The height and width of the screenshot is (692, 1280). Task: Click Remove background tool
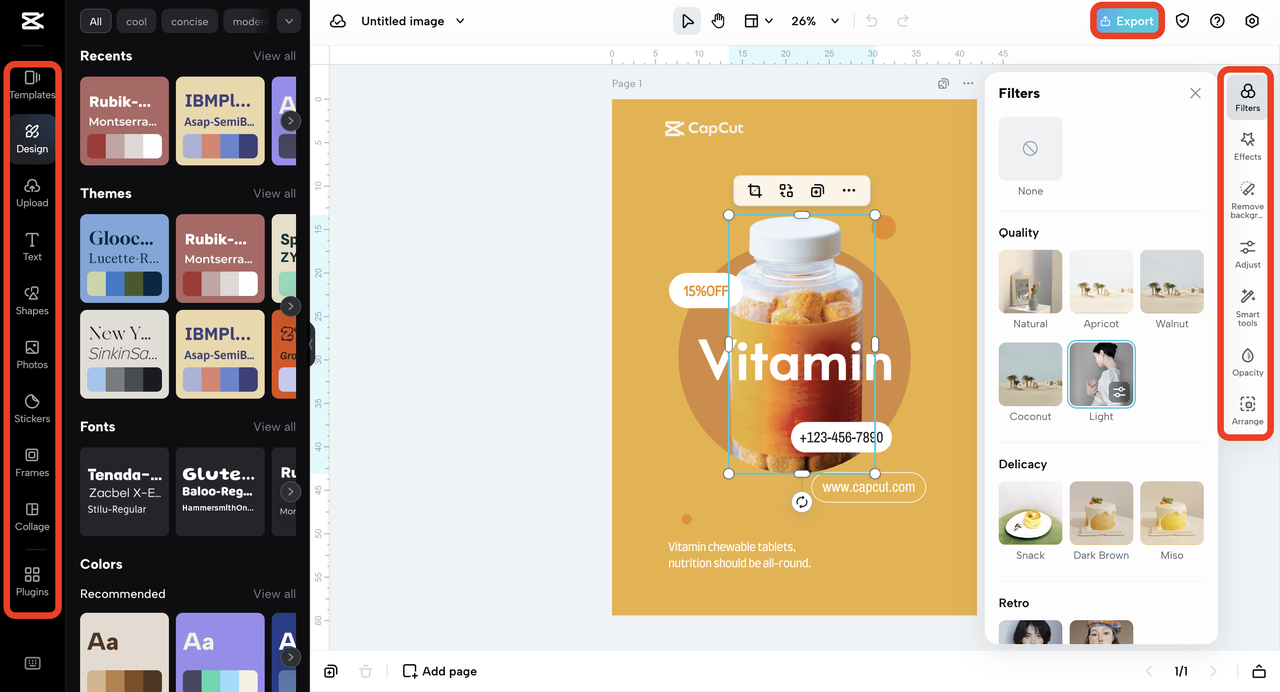coord(1247,200)
